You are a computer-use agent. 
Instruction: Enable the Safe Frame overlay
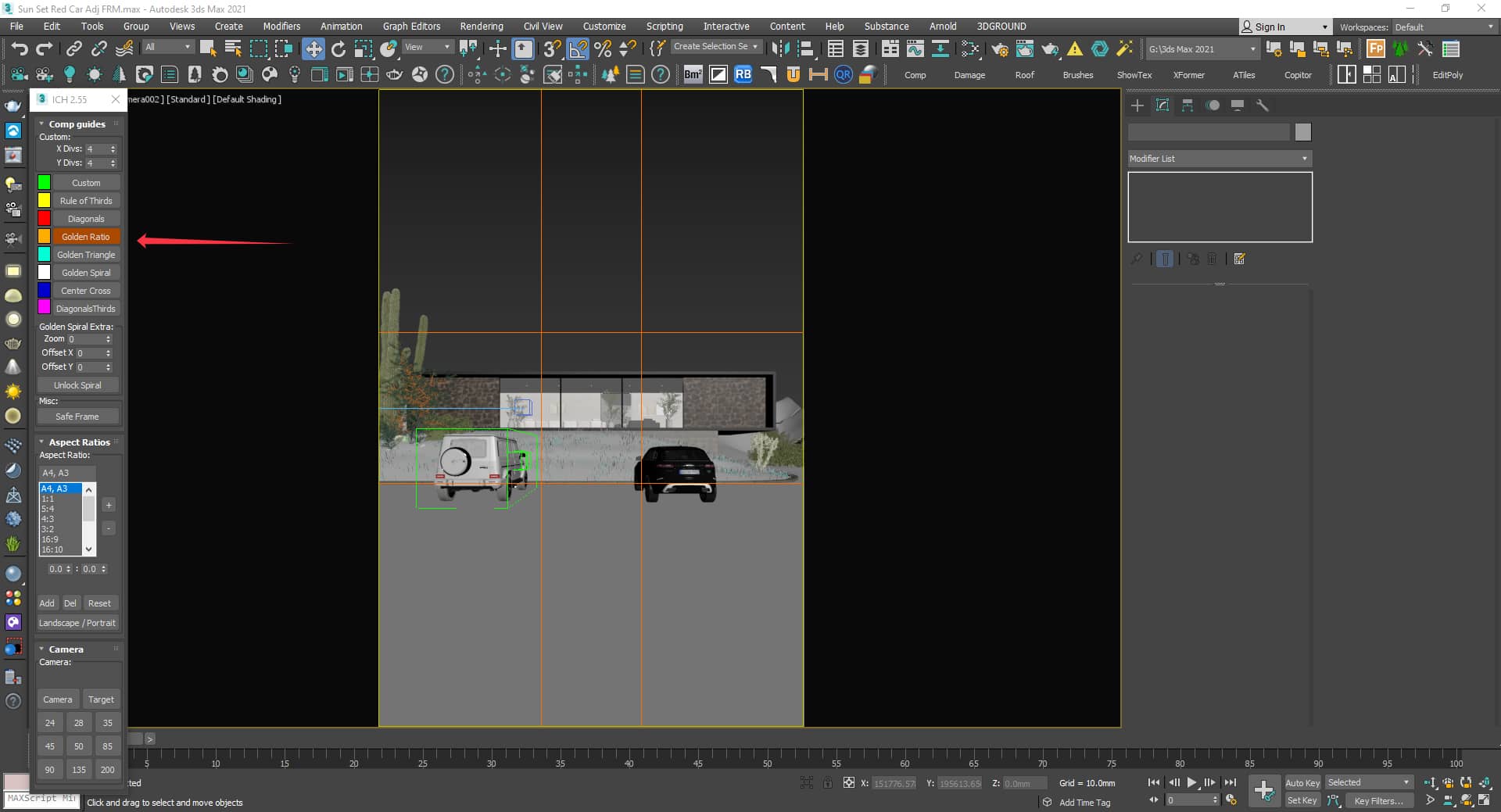(77, 417)
